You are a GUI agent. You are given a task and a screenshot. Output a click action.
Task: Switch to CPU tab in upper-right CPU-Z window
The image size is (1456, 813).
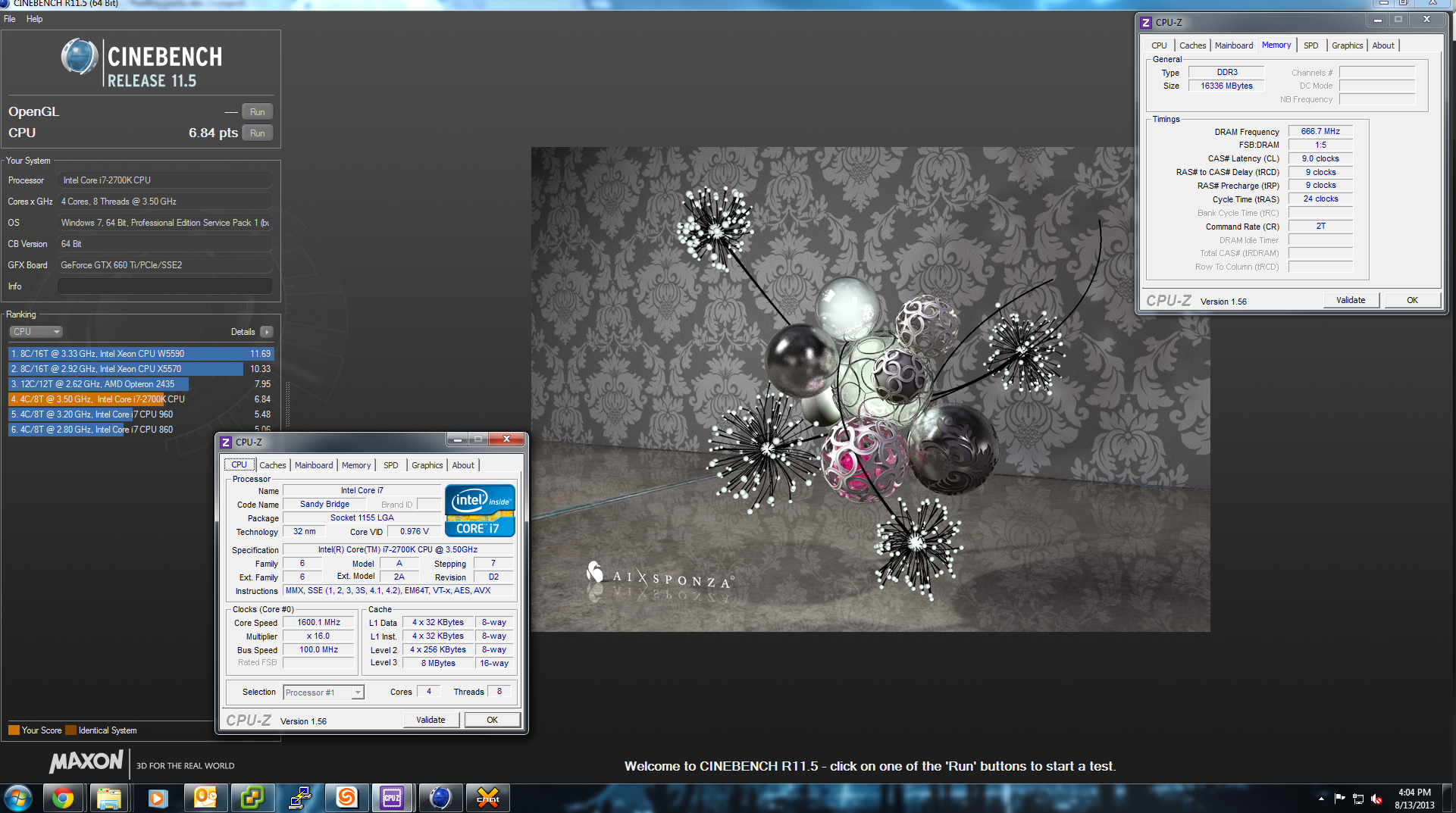pos(1160,45)
